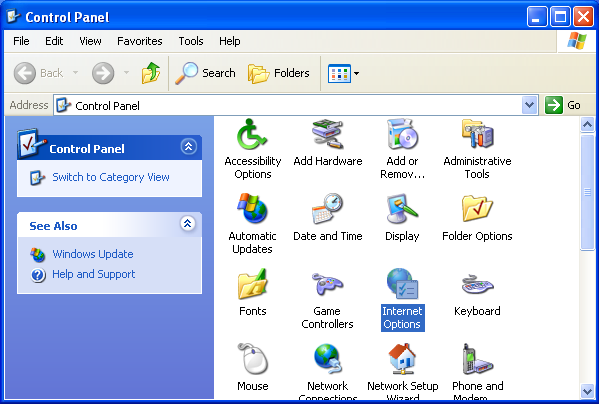Open the Tools menu
The height and width of the screenshot is (404, 599).
pyautogui.click(x=191, y=41)
